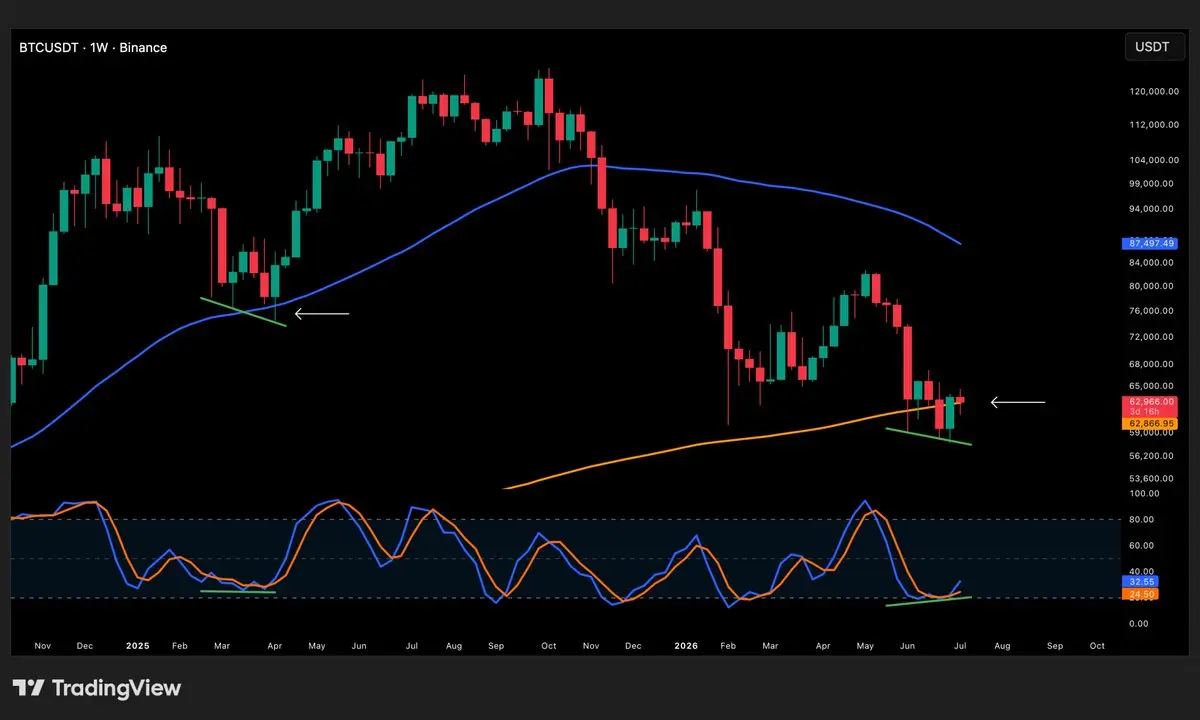Click the 84,000.00 price axis label

[x=1153, y=263]
